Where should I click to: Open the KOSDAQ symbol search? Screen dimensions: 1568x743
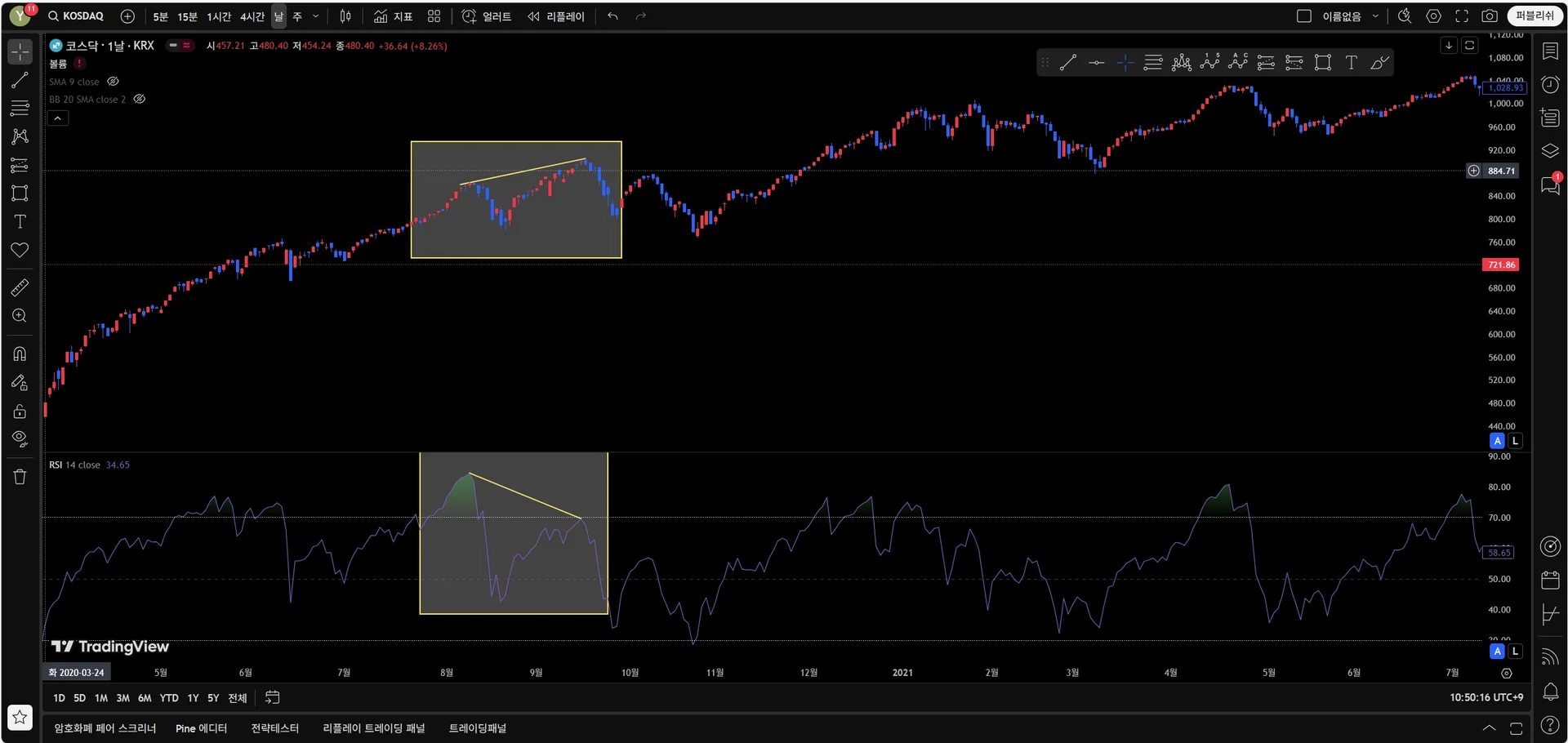pyautogui.click(x=76, y=16)
